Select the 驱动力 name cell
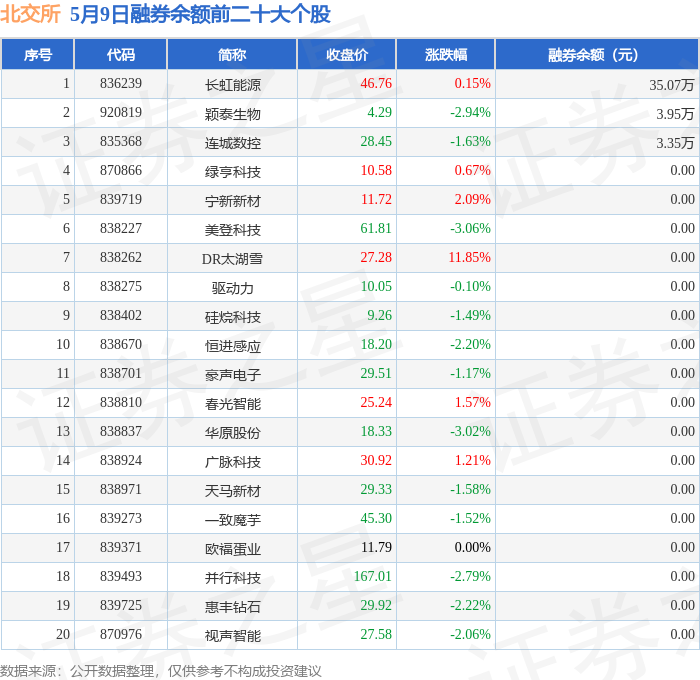Screen dimensions: 700x680 pos(233,288)
